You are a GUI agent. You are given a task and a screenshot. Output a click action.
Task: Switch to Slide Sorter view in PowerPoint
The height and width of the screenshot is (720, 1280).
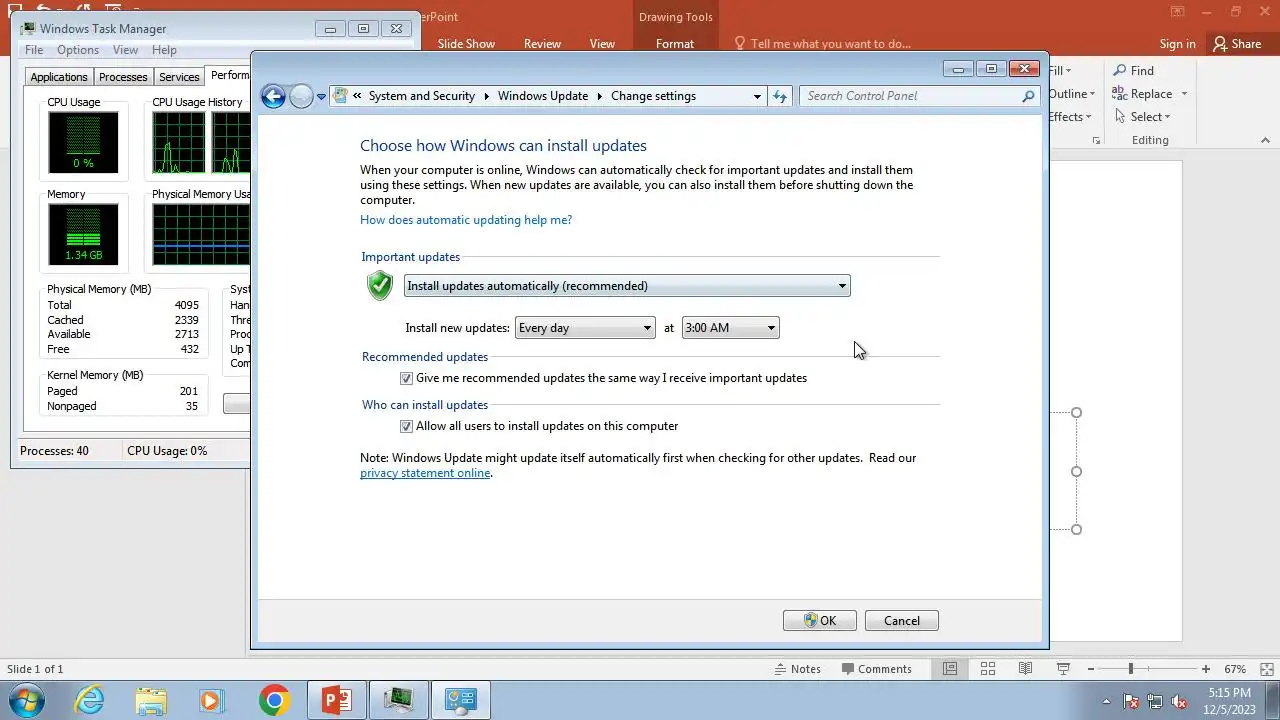987,669
